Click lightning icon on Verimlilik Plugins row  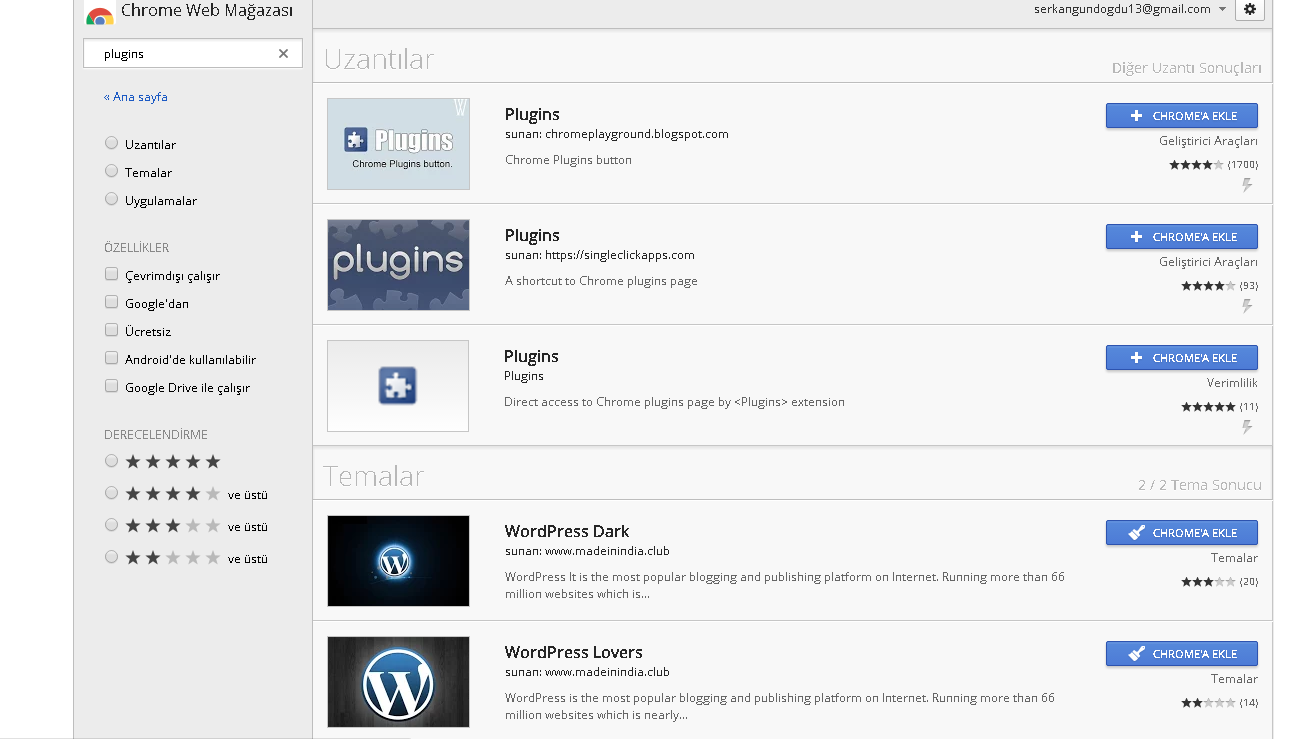tap(1247, 427)
